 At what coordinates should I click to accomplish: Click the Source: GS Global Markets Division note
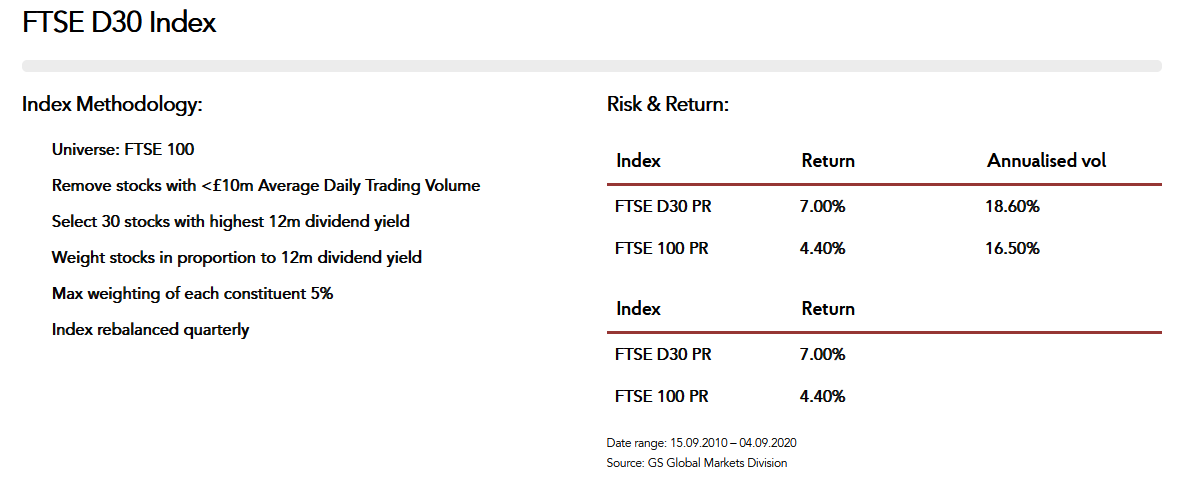pyautogui.click(x=697, y=463)
